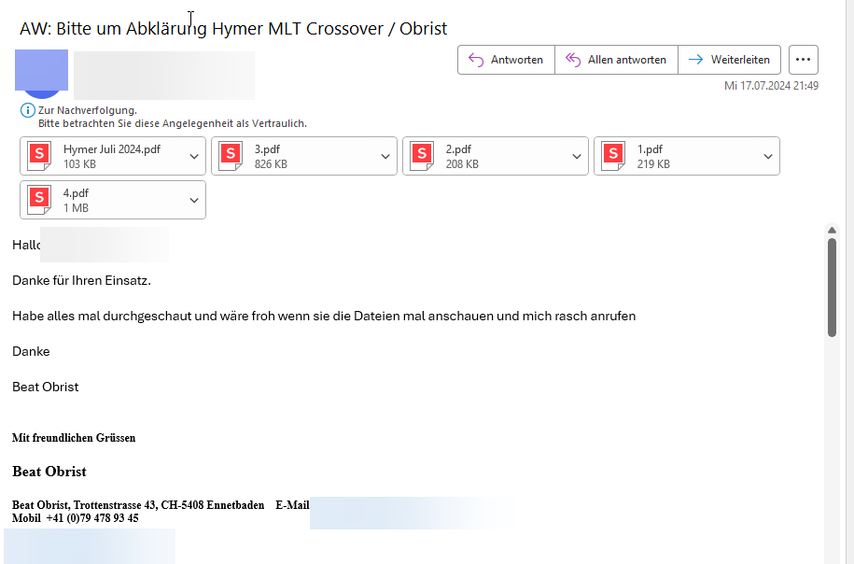Click the email subject line title
854x564 pixels.
tap(233, 28)
